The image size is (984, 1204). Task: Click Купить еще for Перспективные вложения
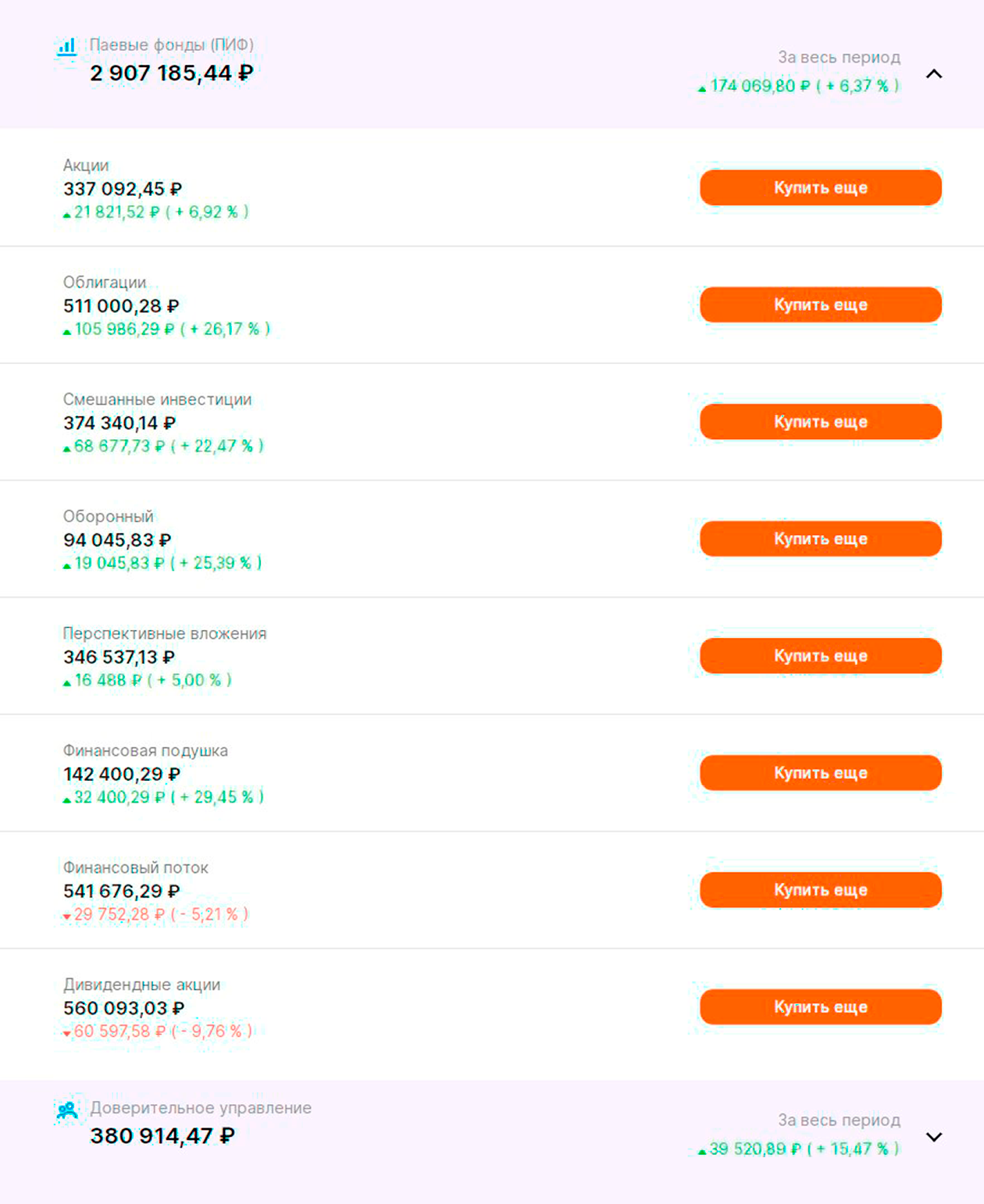[x=821, y=656]
